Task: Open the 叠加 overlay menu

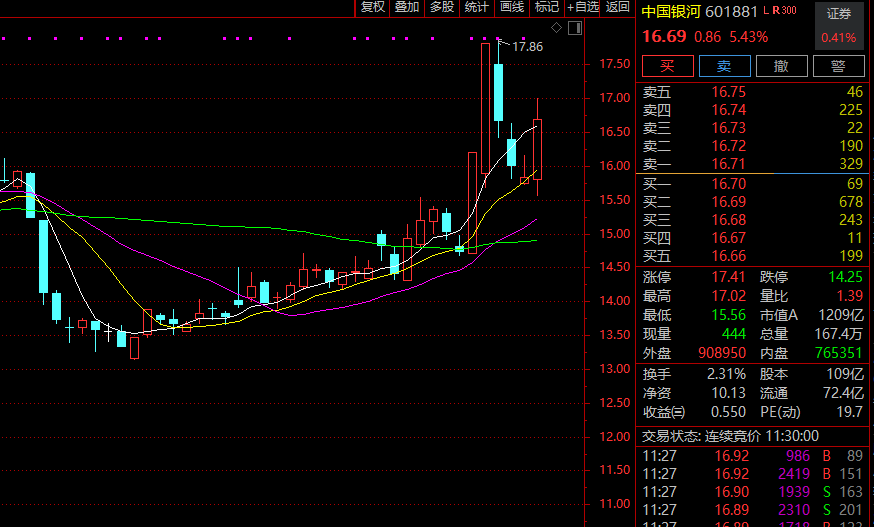Action: pos(407,7)
